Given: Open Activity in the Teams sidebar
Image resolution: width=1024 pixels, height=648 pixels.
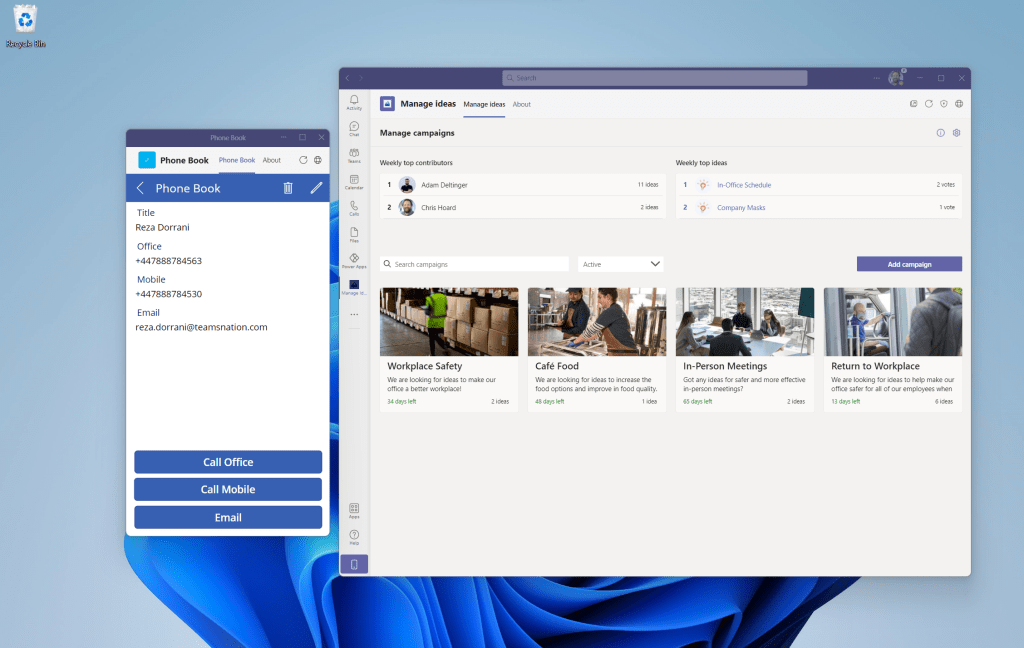Looking at the screenshot, I should pos(354,101).
